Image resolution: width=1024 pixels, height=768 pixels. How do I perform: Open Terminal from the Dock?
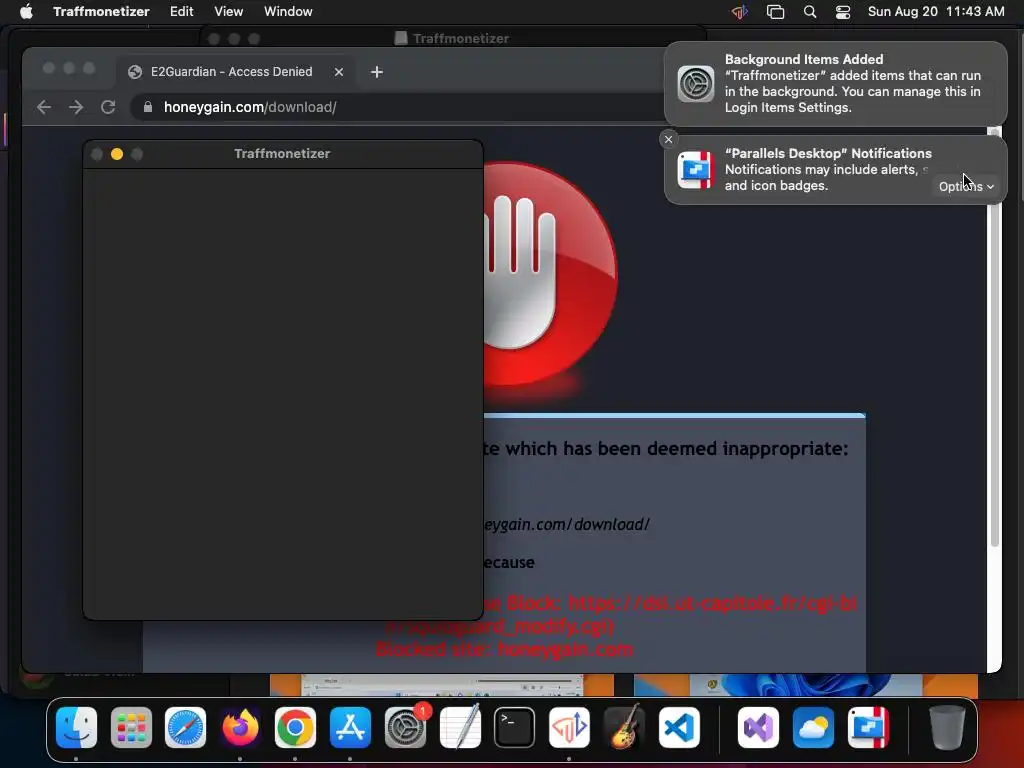[515, 728]
